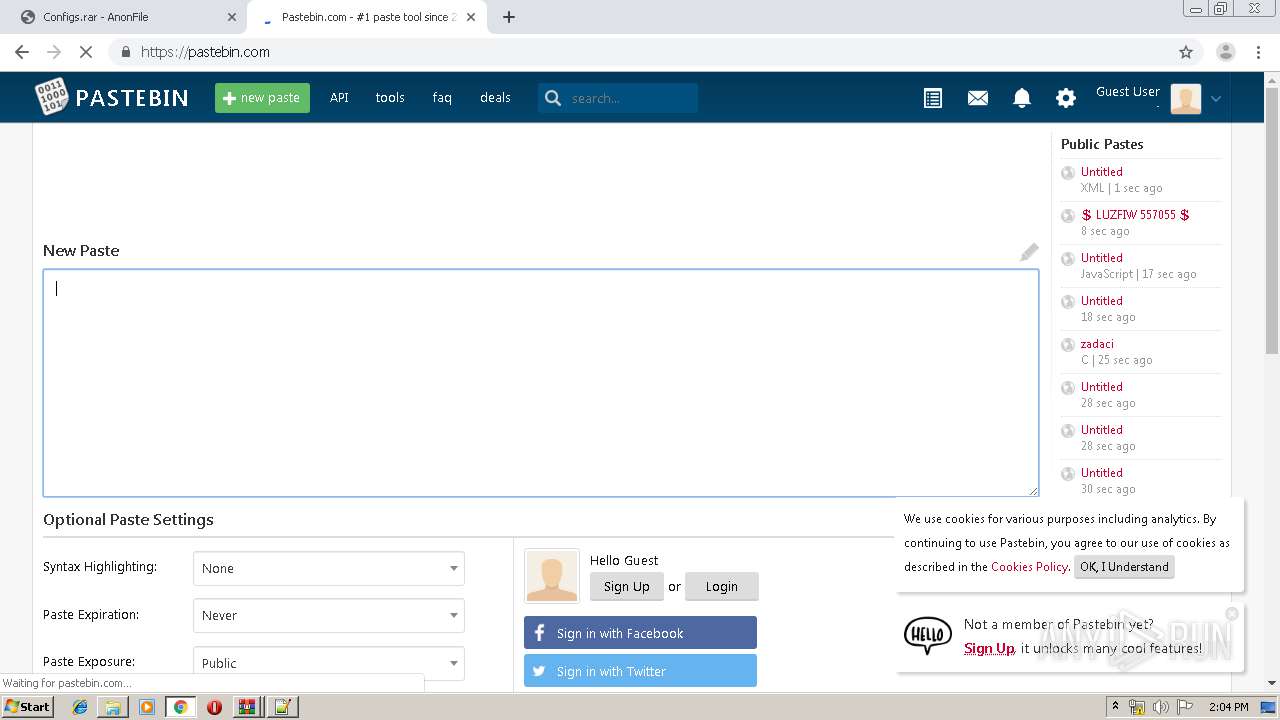The height and width of the screenshot is (720, 1280).
Task: Click the Sign Up button beside Hello Guest
Action: (x=626, y=586)
